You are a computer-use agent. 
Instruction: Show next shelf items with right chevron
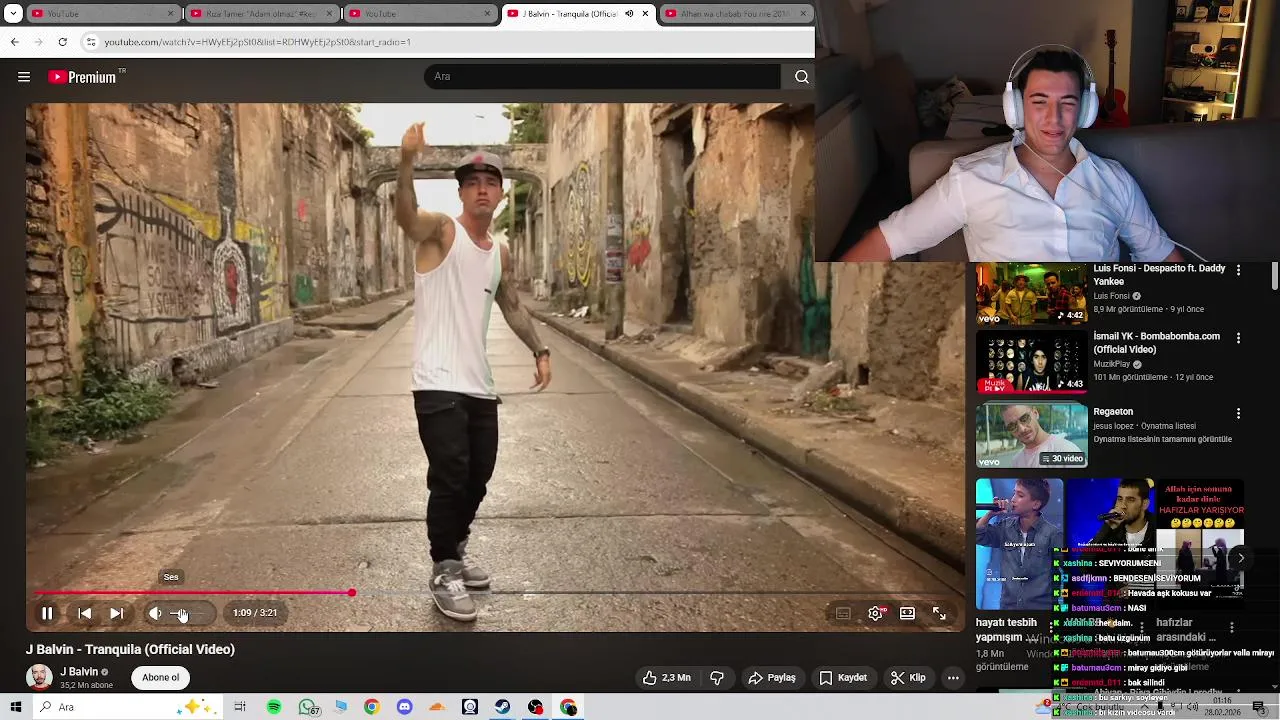click(x=1240, y=558)
